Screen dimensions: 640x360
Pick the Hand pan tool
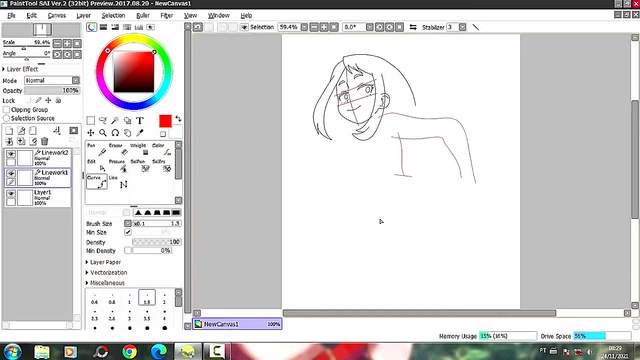point(127,133)
